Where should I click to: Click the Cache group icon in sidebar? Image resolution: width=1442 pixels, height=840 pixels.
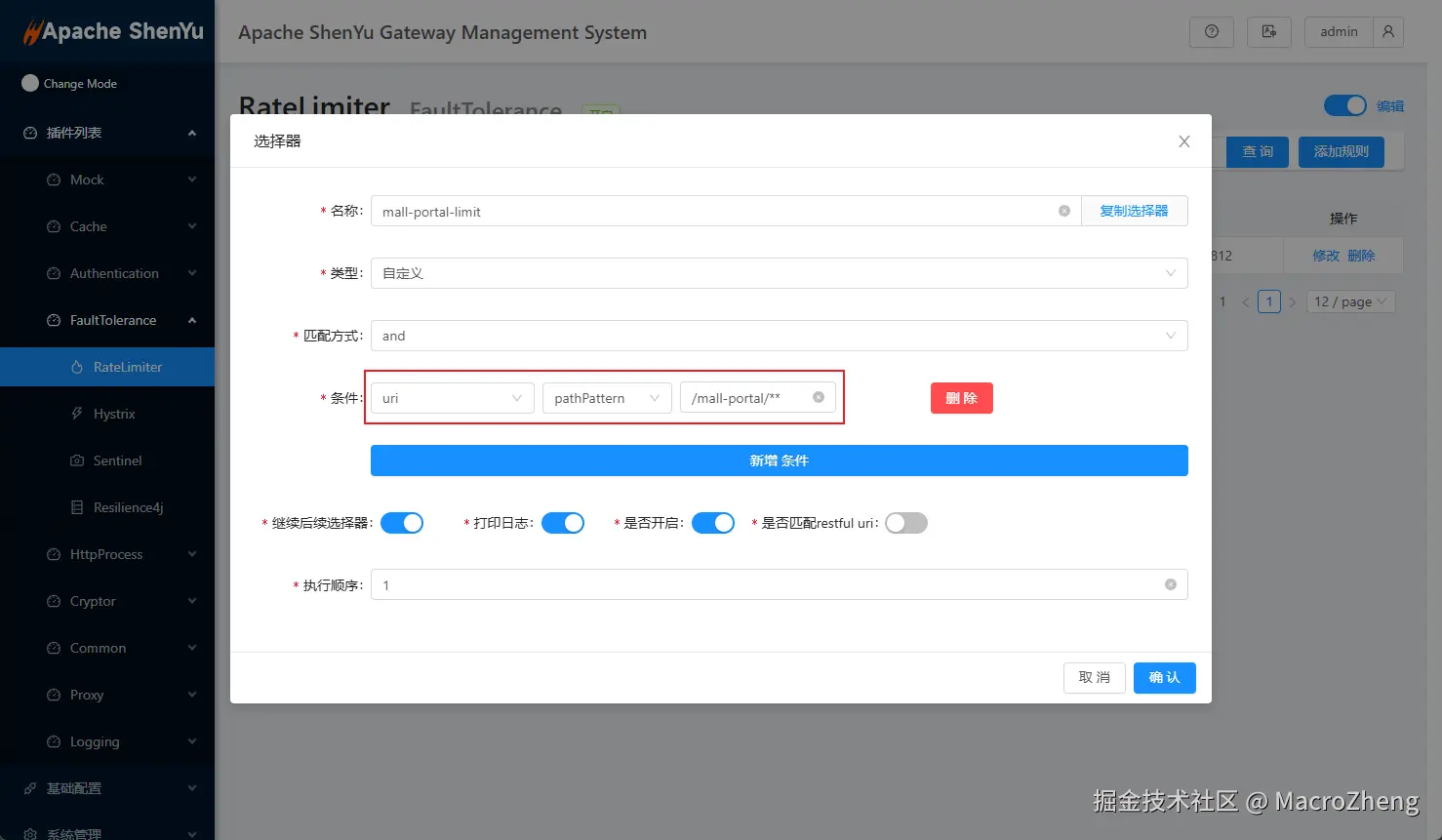coord(54,226)
